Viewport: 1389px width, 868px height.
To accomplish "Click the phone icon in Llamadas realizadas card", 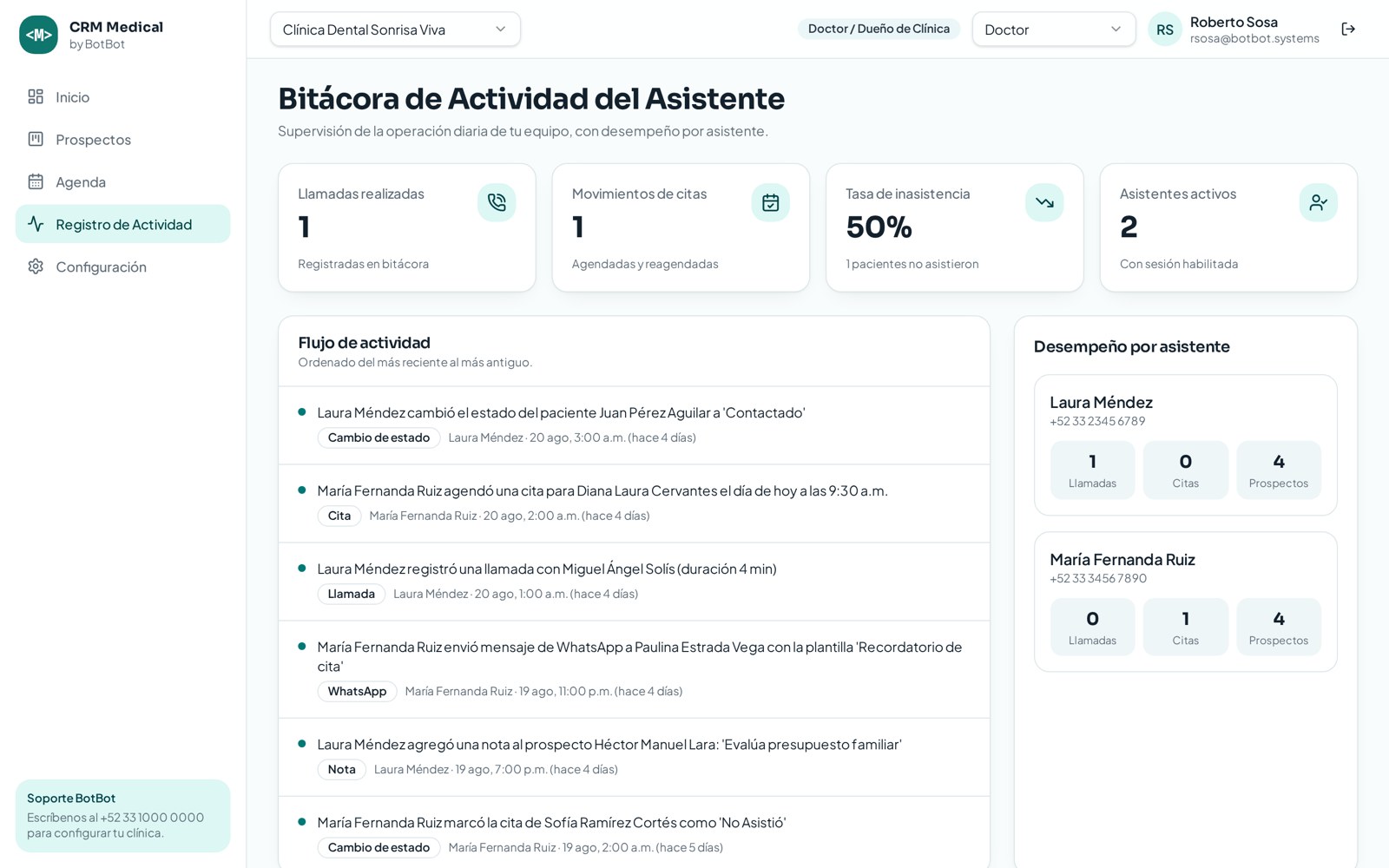I will pyautogui.click(x=497, y=202).
